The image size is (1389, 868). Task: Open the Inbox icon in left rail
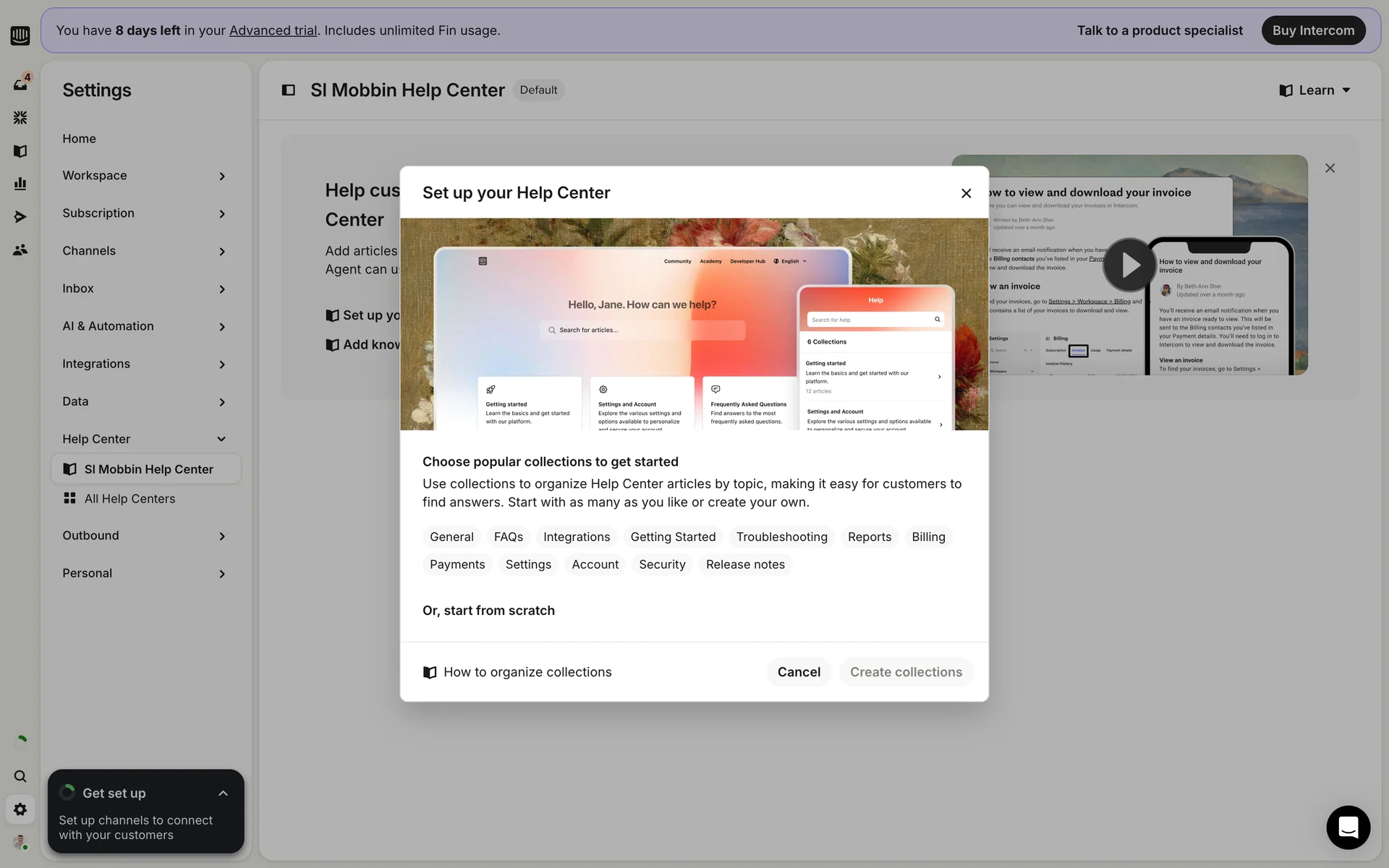click(x=20, y=85)
